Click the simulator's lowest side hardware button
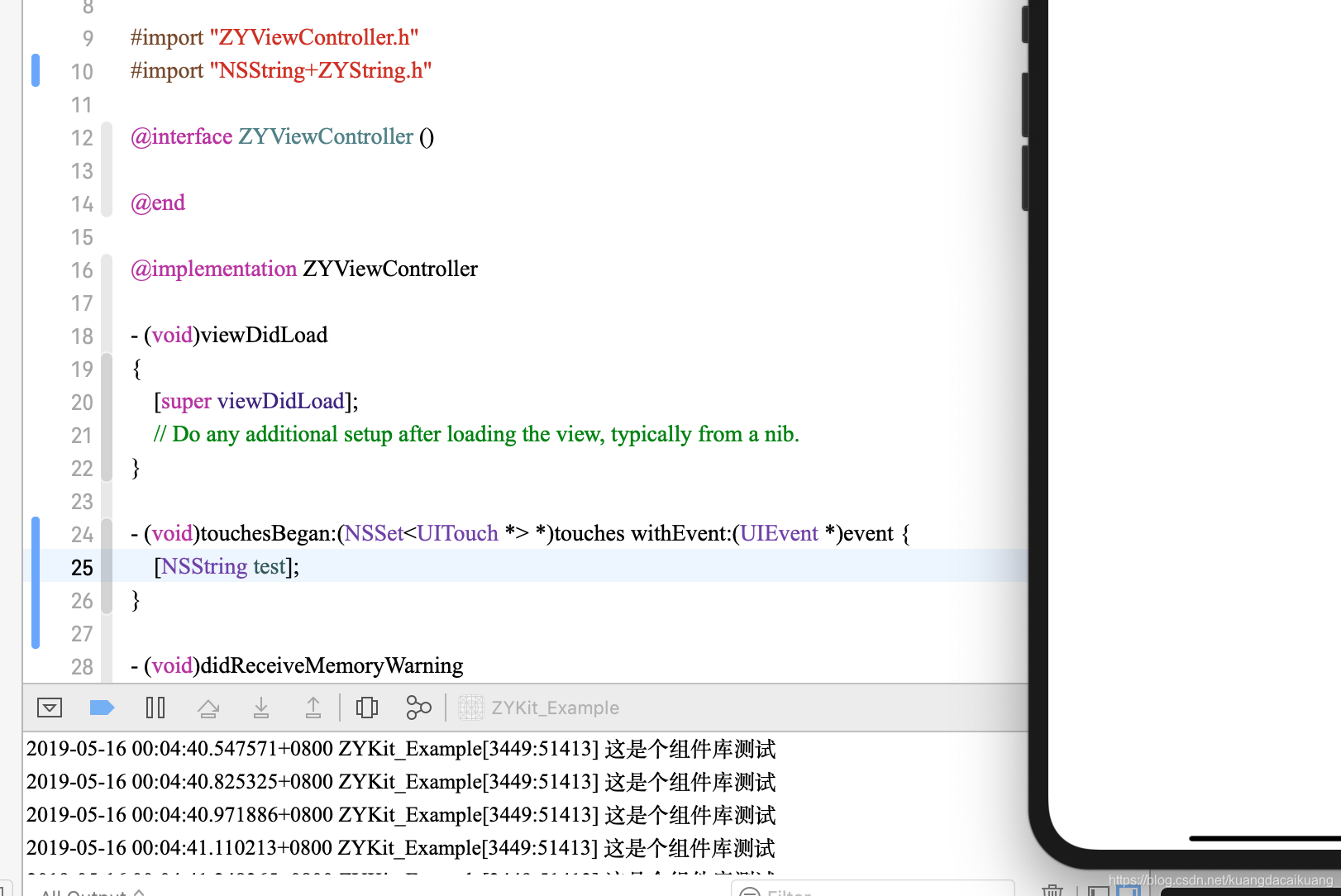 [x=1025, y=178]
